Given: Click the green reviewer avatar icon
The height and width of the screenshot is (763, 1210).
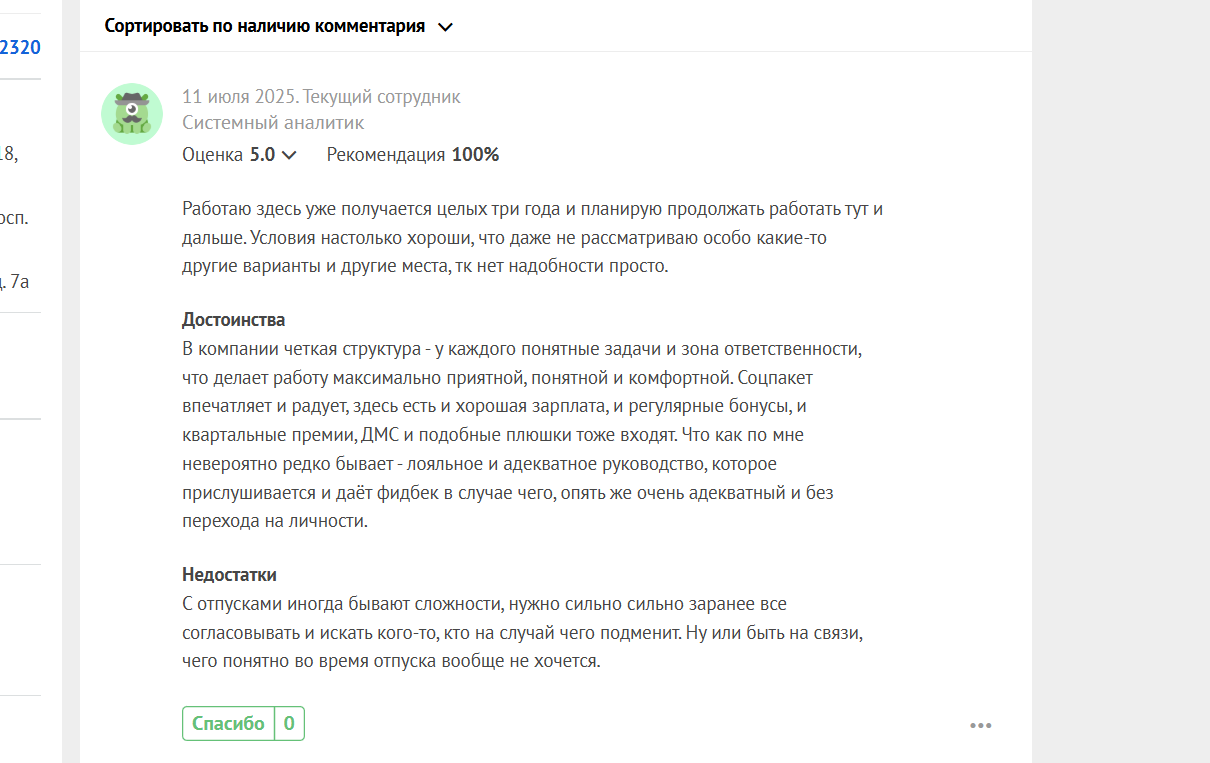Looking at the screenshot, I should [x=132, y=114].
